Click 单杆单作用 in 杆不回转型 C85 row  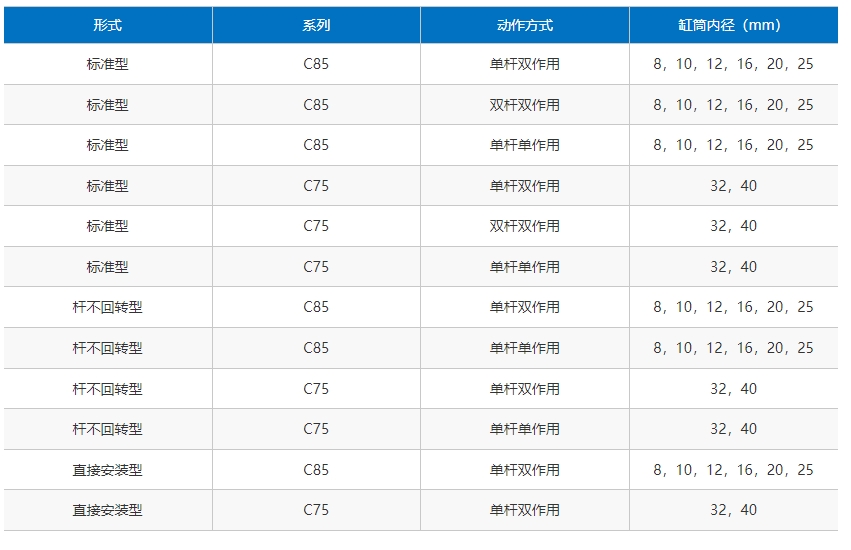point(525,348)
